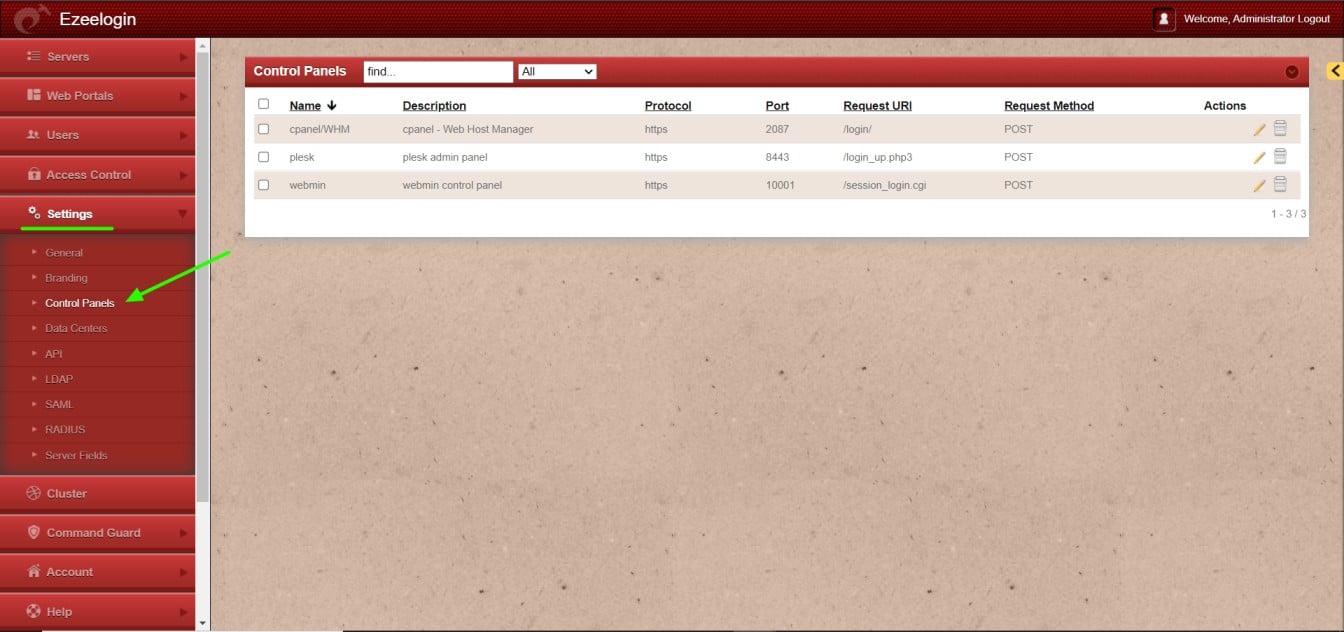This screenshot has height=632, width=1344.
Task: Tick the select-all checkbox in the table header
Action: pyautogui.click(x=264, y=104)
